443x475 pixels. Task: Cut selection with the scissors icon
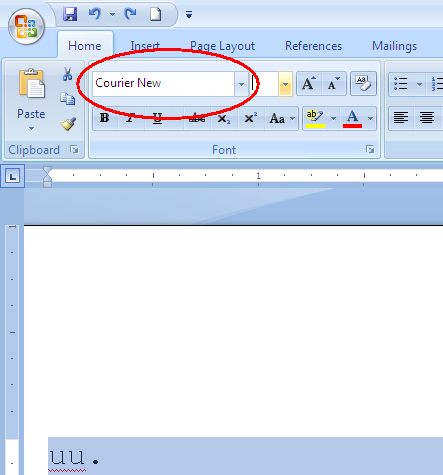(68, 74)
